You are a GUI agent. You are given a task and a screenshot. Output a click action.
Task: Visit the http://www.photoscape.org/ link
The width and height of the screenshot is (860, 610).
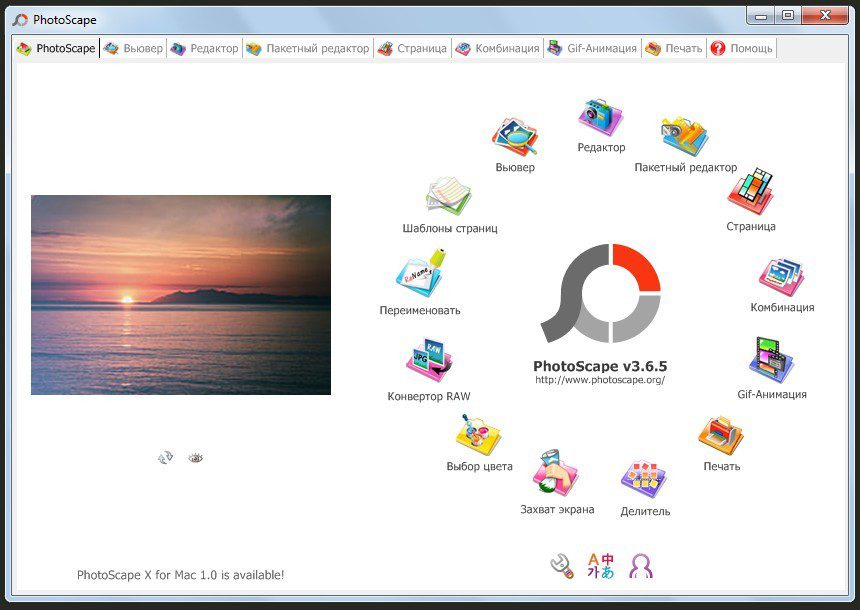600,380
